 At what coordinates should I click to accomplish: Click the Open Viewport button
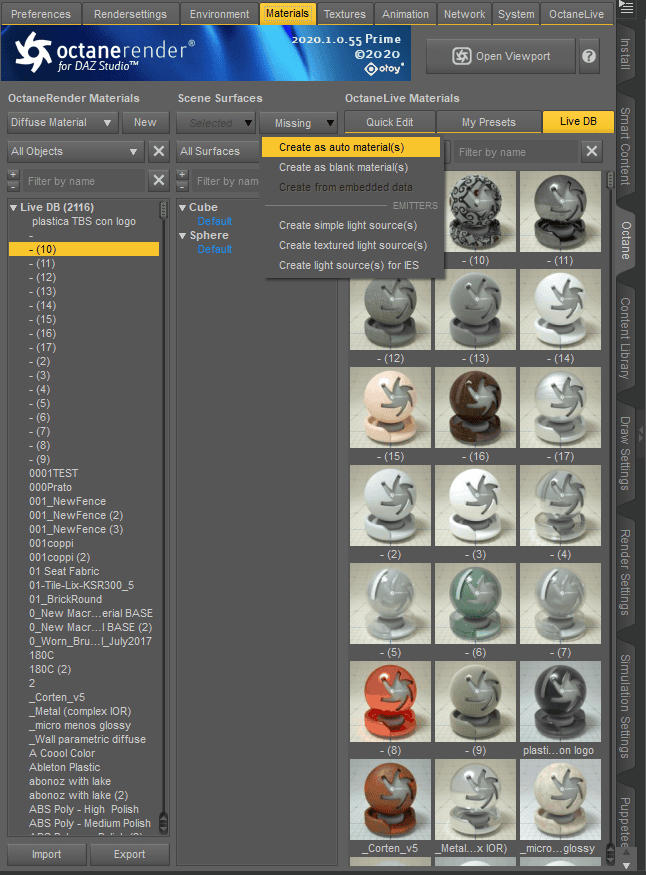click(x=501, y=56)
